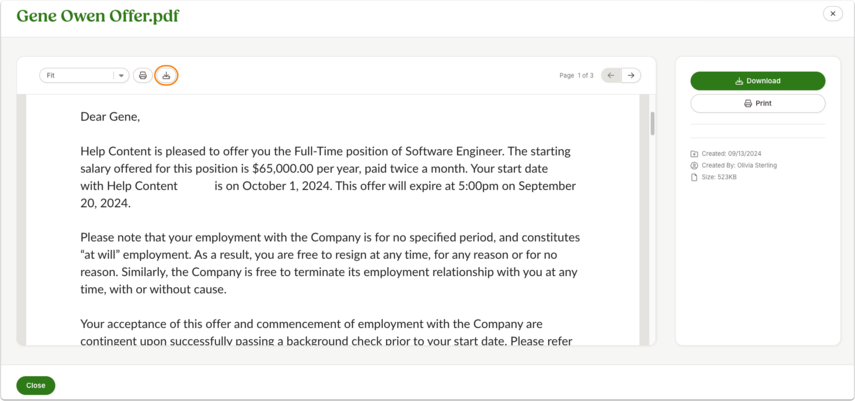
Task: Click the calendar icon beside the Created date
Action: click(694, 154)
